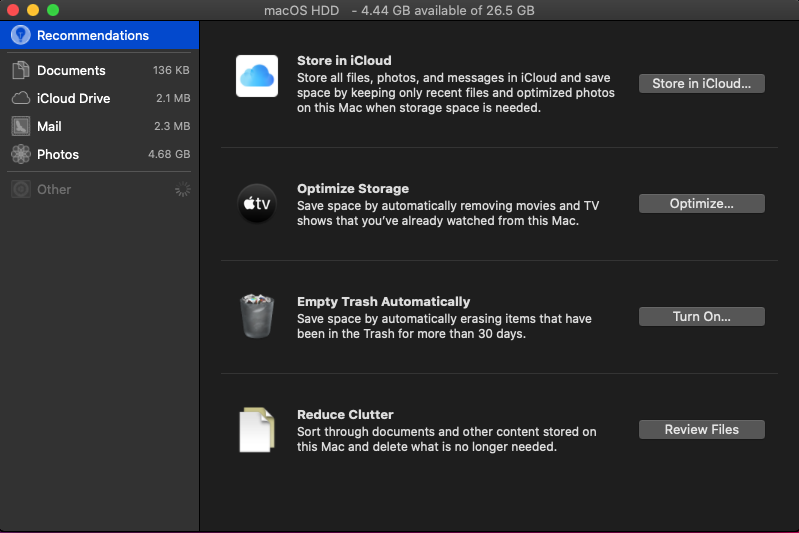Click the 2.3 MB Mail size

coord(172,126)
